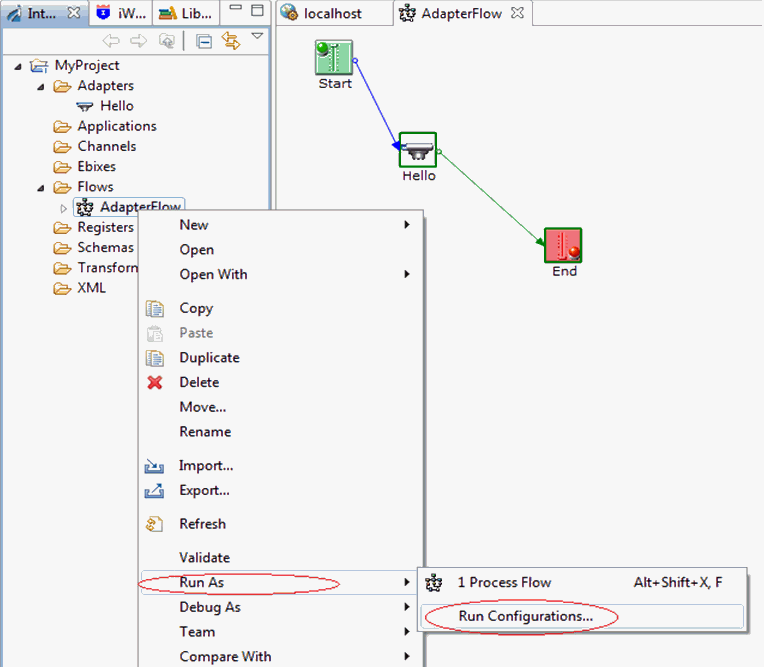Collapse the MyProject tree node
This screenshot has width=764, height=667.
click(x=18, y=66)
